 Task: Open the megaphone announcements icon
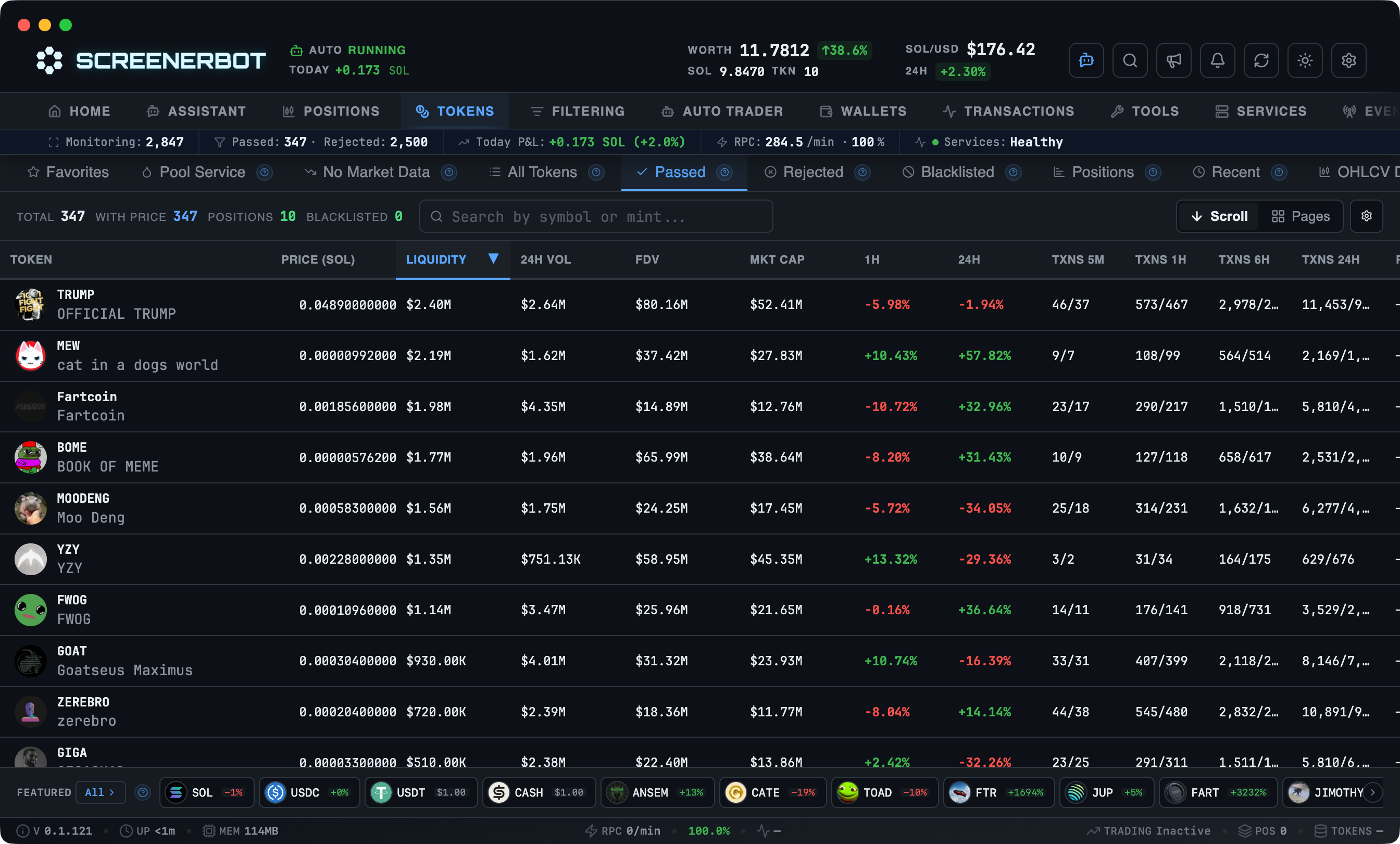tap(1173, 60)
